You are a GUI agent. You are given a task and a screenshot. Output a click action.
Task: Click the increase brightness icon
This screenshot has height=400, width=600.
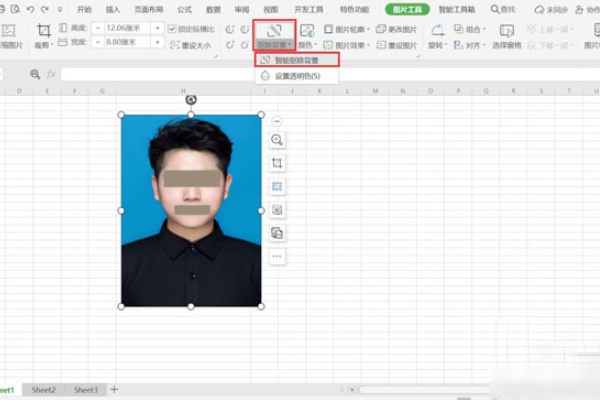[x=230, y=45]
